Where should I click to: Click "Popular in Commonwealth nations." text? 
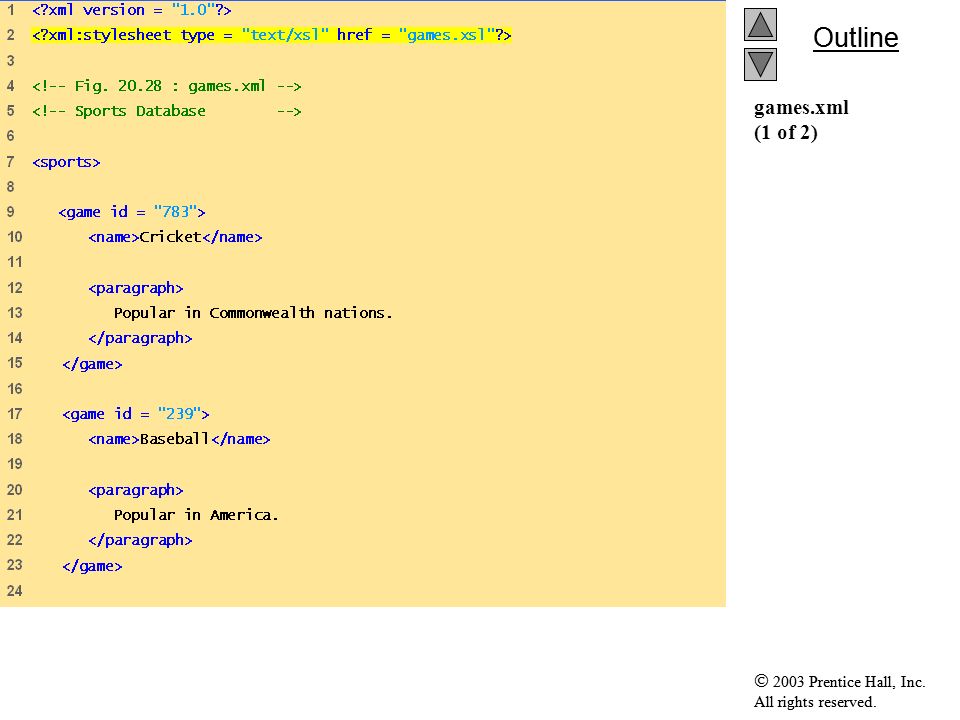pyautogui.click(x=253, y=313)
